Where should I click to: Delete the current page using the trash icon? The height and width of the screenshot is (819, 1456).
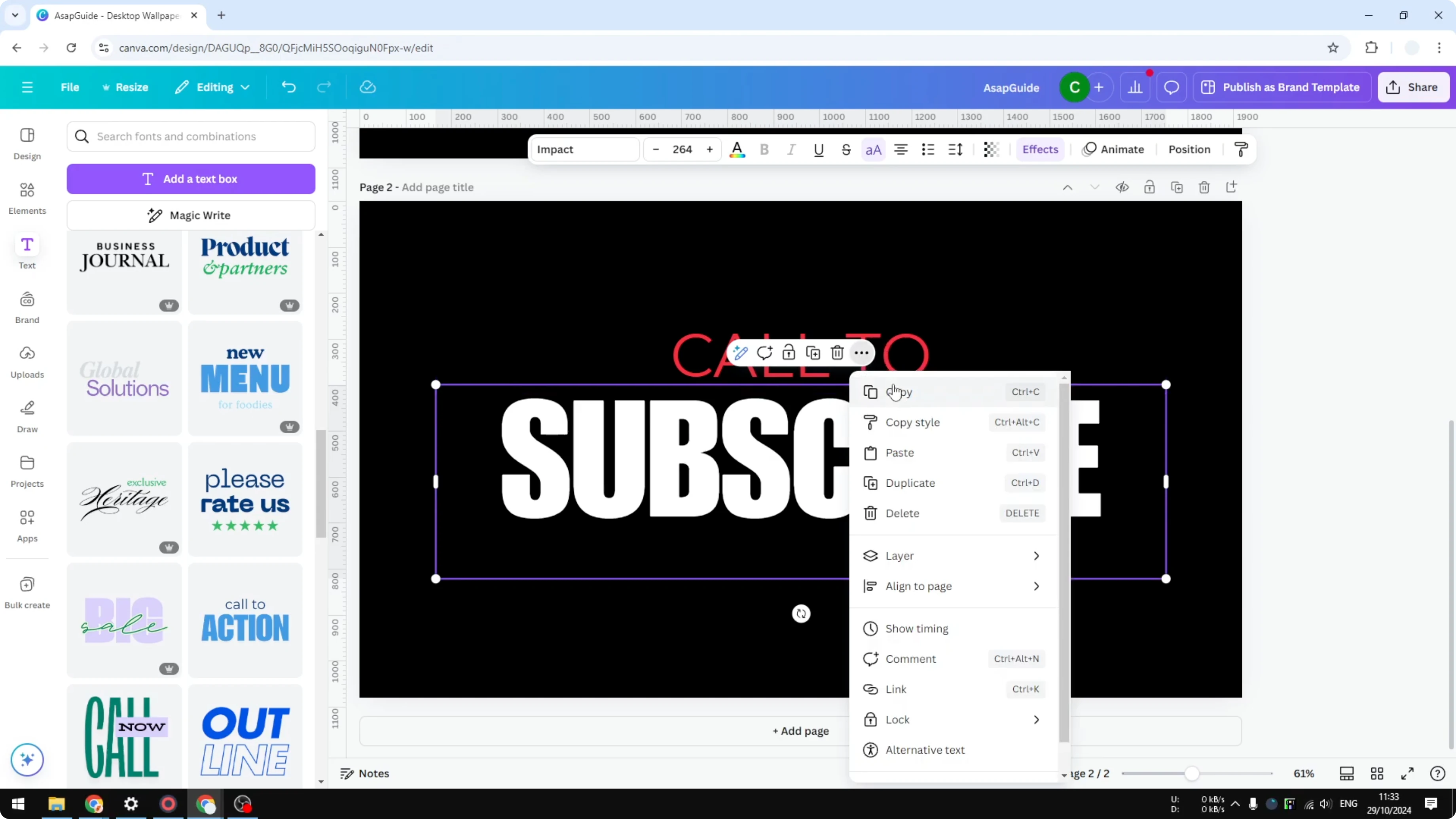[x=1204, y=187]
